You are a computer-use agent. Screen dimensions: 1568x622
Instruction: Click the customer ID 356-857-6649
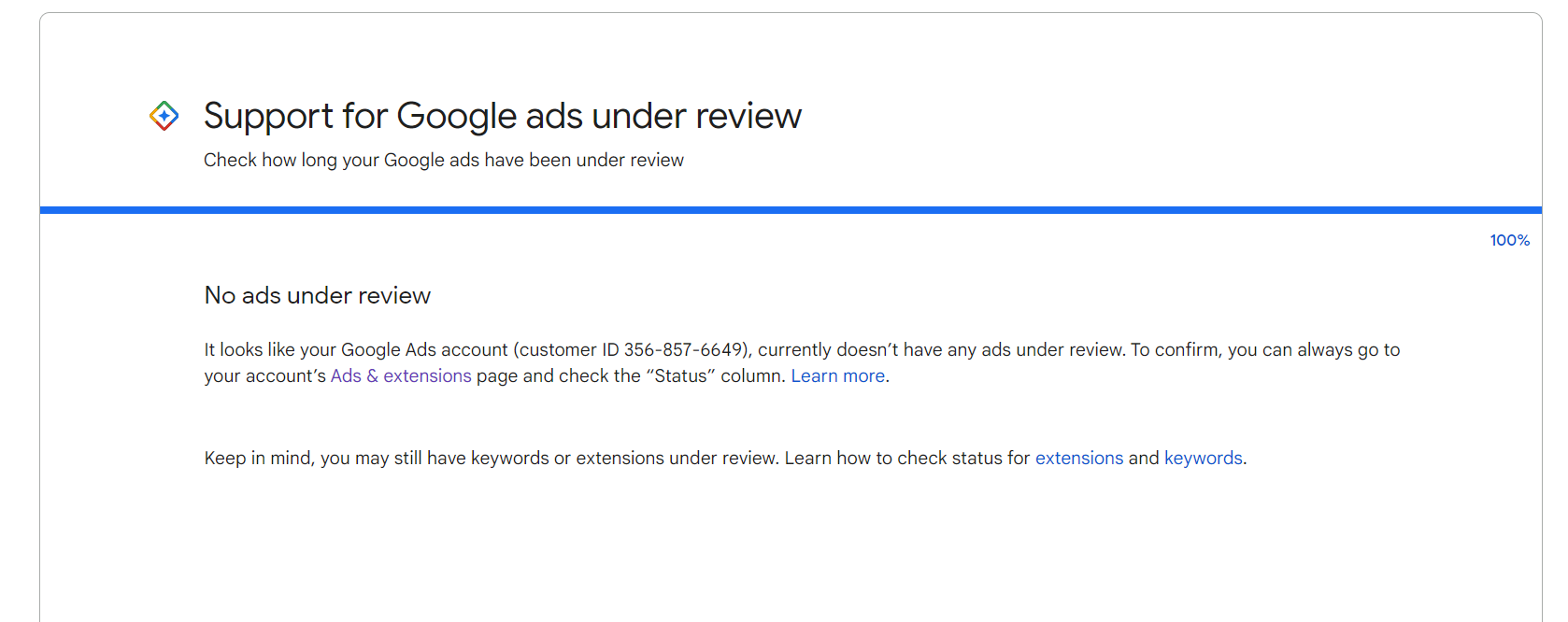(682, 349)
